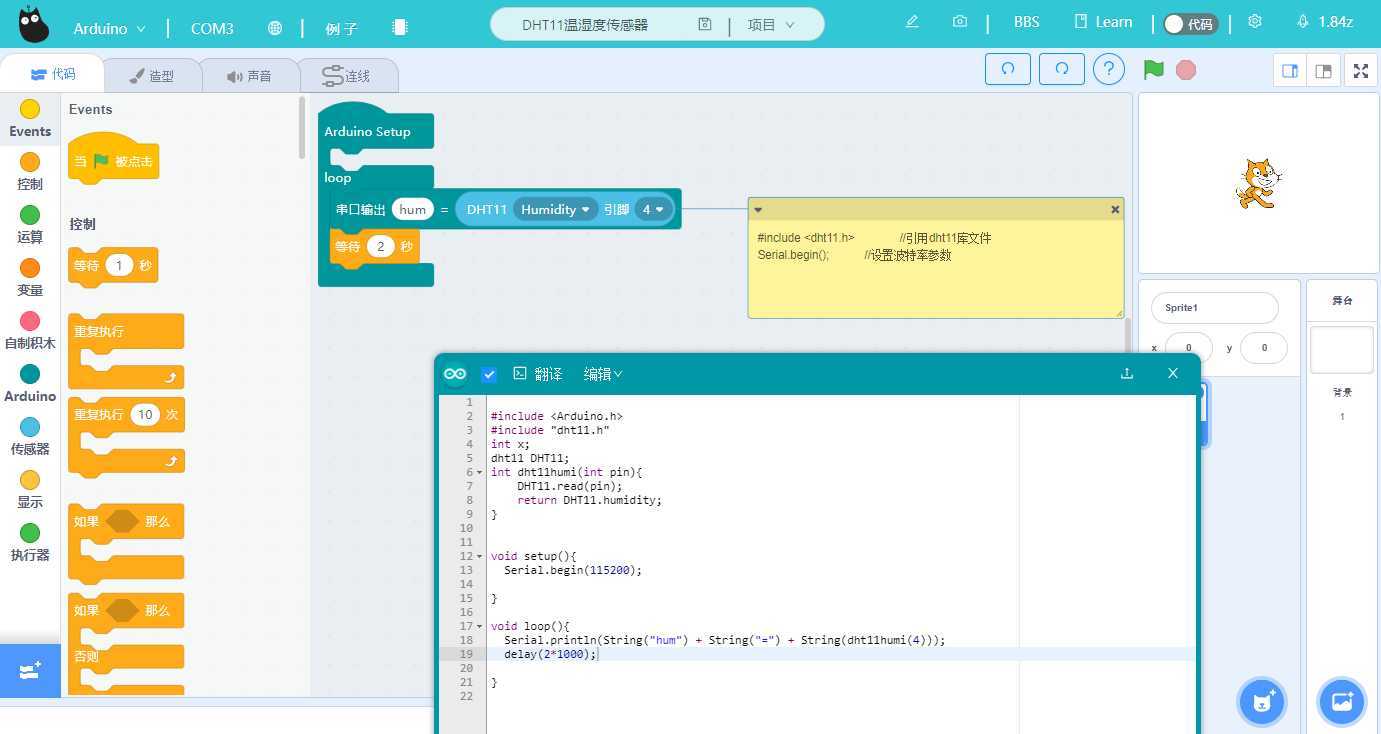This screenshot has width=1381, height=734.
Task: Stop the program with the red circle
Action: click(1186, 70)
